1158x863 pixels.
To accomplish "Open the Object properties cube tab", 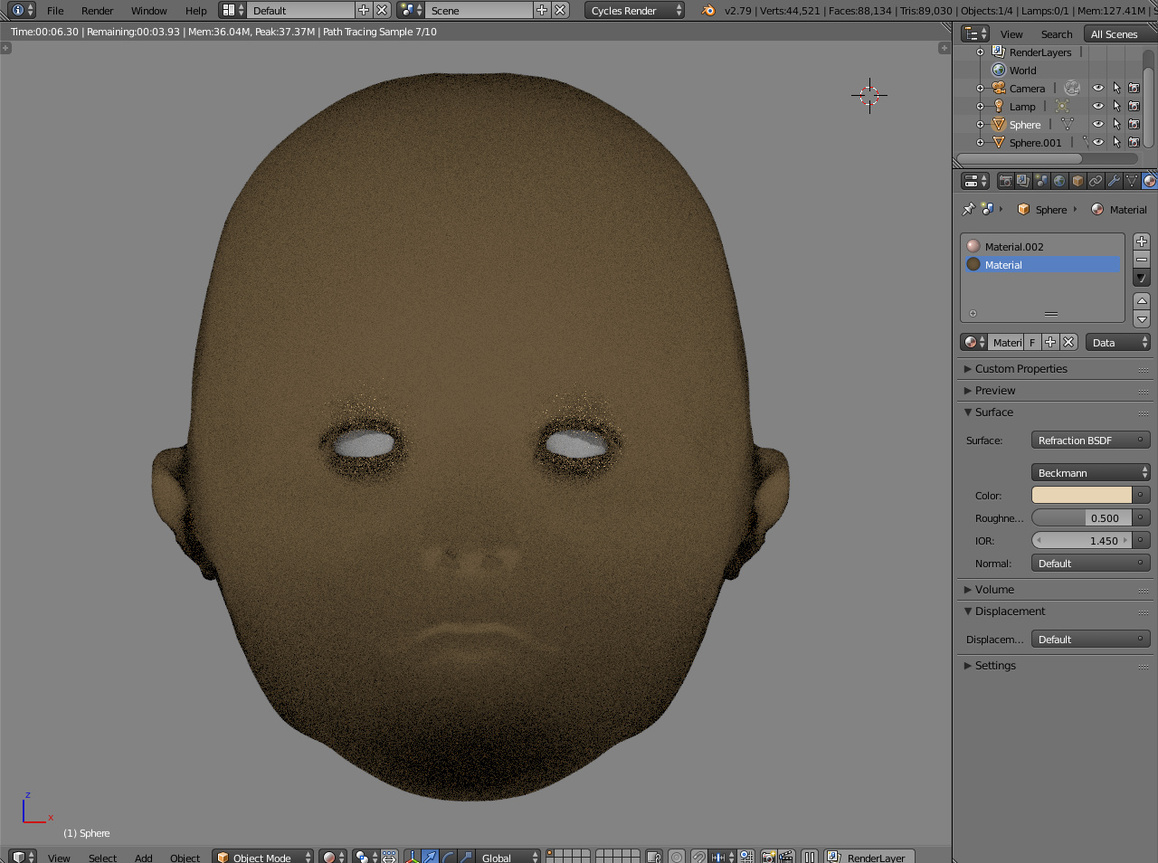I will (x=1077, y=181).
